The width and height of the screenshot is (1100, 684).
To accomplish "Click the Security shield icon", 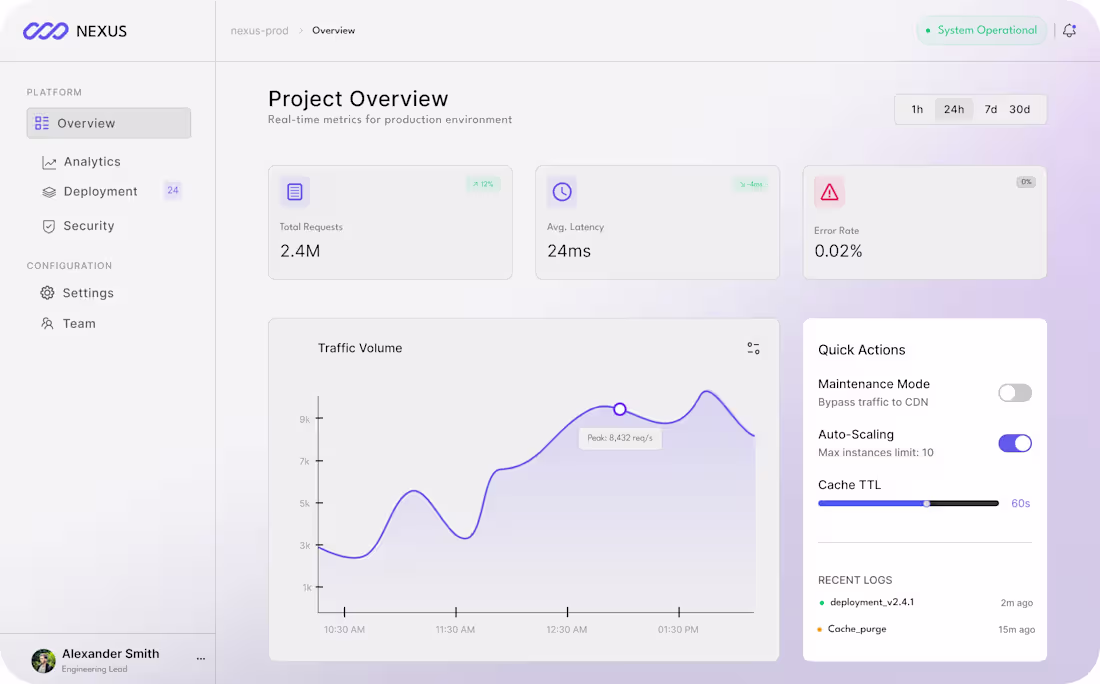I will click(47, 226).
